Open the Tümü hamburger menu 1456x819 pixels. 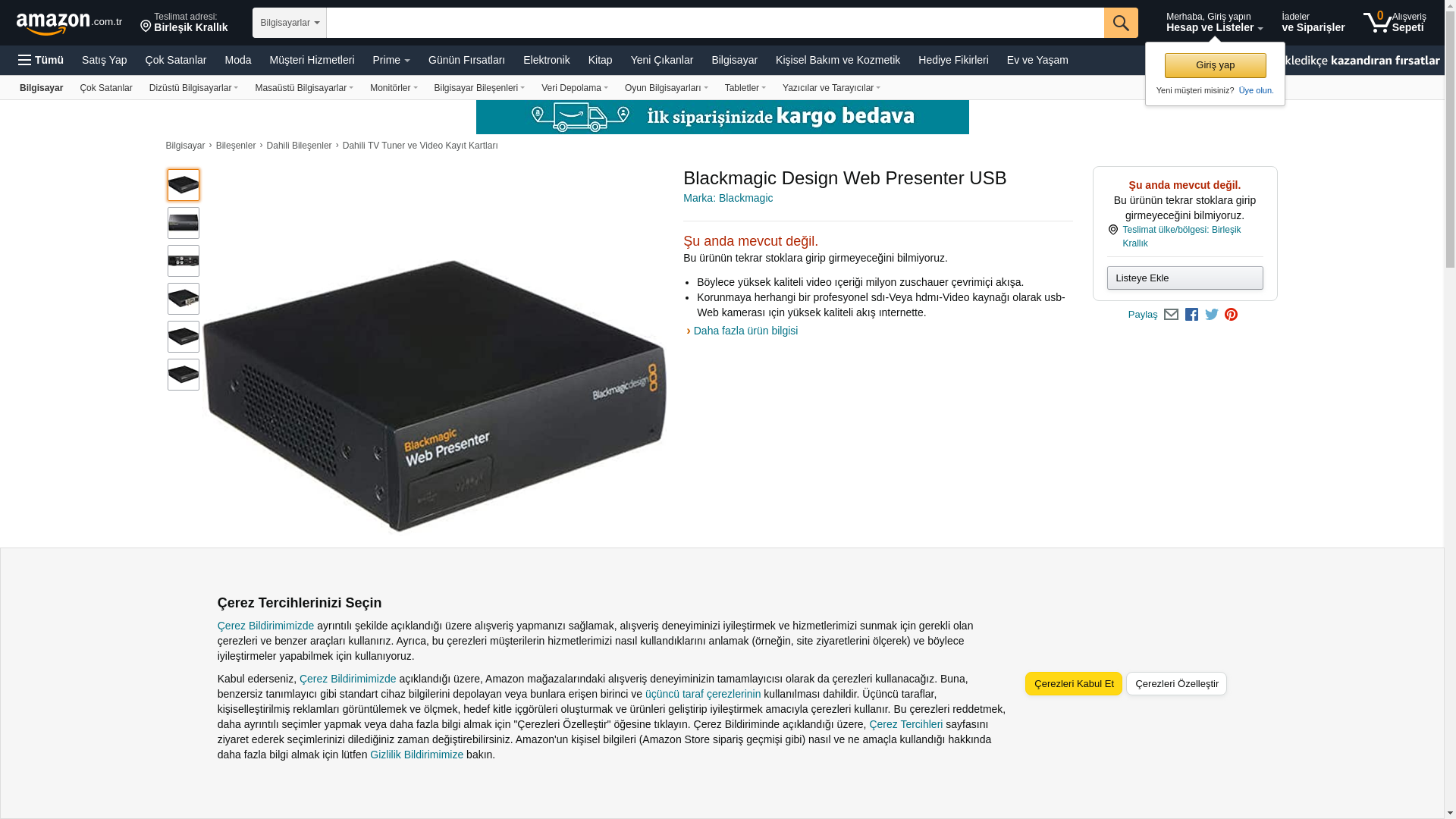coord(41,60)
